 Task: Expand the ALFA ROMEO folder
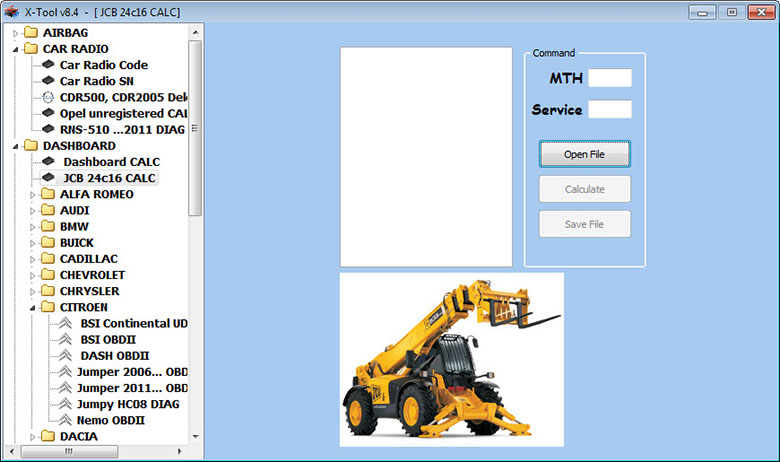tap(32, 194)
